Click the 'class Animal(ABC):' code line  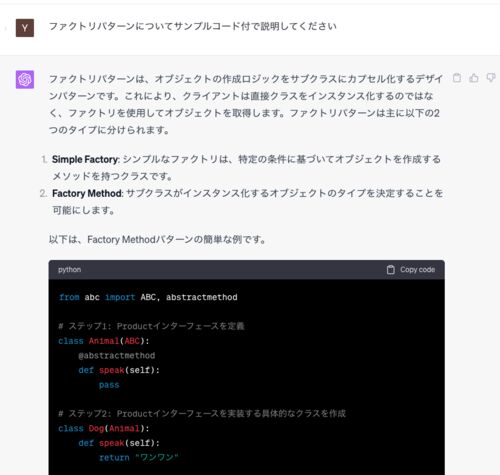104,341
